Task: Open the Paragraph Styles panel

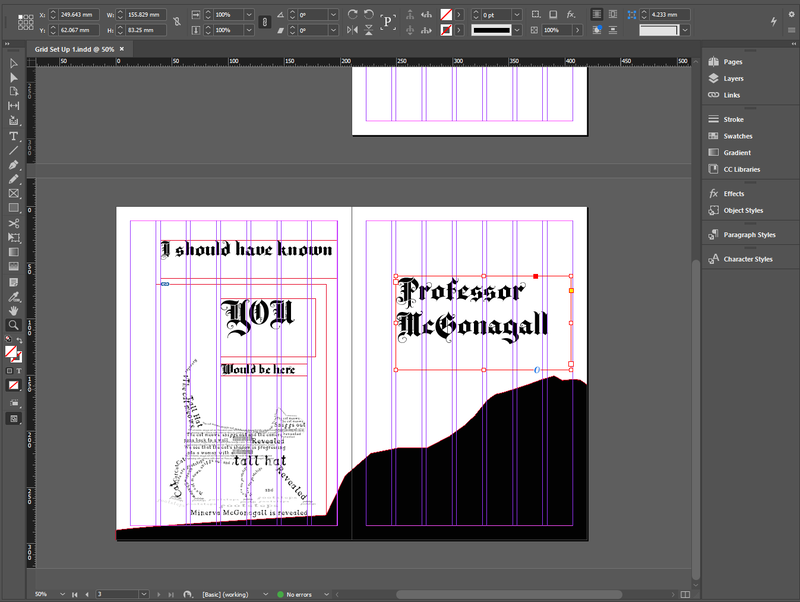Action: [x=749, y=235]
